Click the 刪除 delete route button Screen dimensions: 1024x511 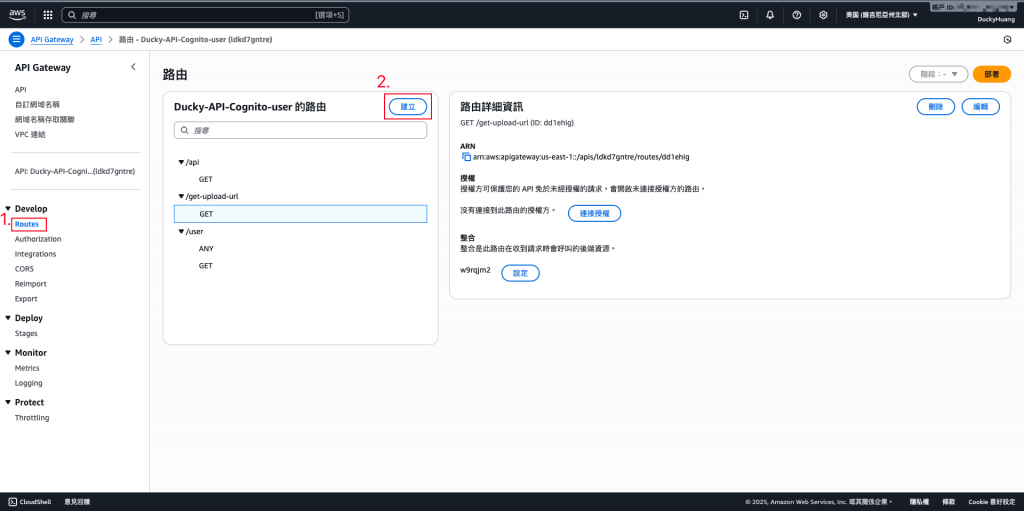(x=936, y=107)
